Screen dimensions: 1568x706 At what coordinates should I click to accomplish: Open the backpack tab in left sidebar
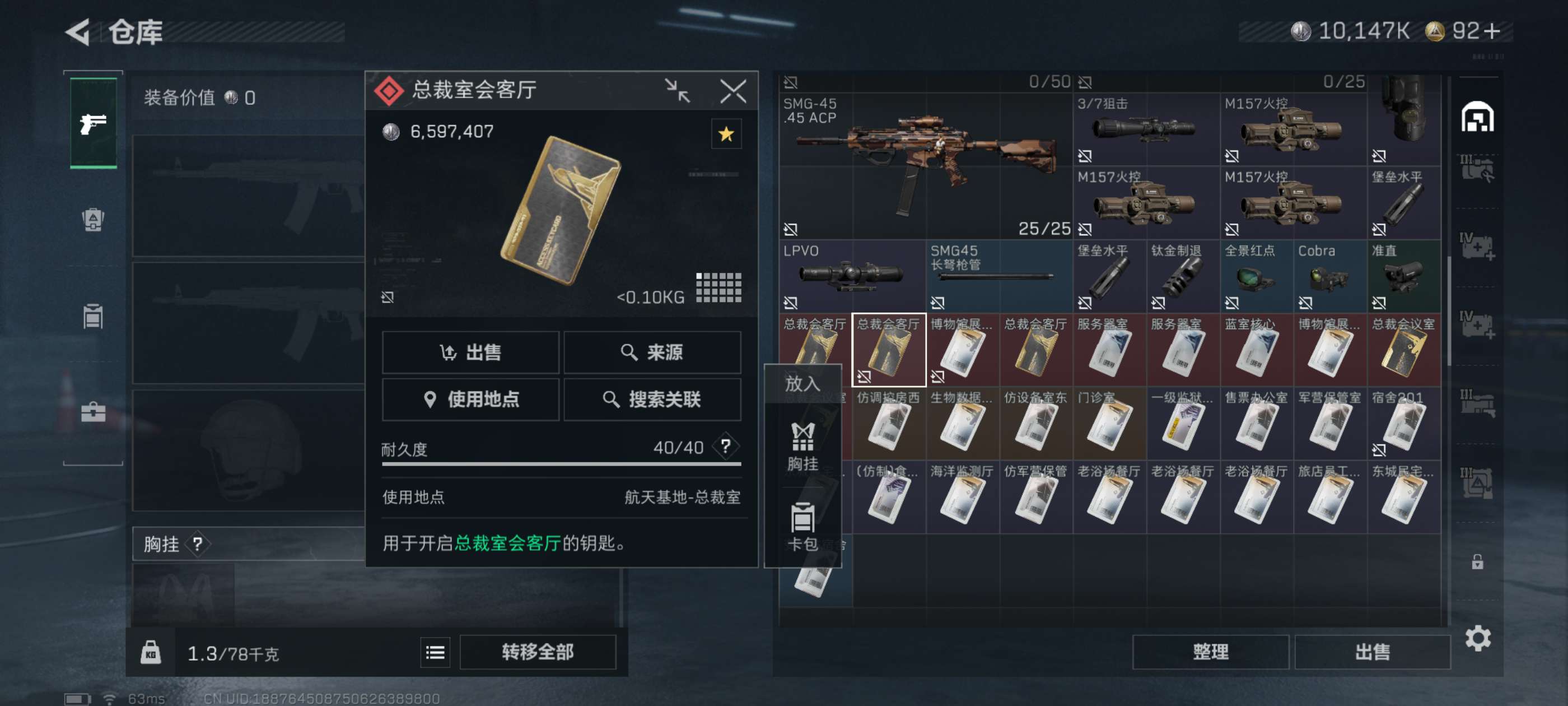pyautogui.click(x=93, y=219)
